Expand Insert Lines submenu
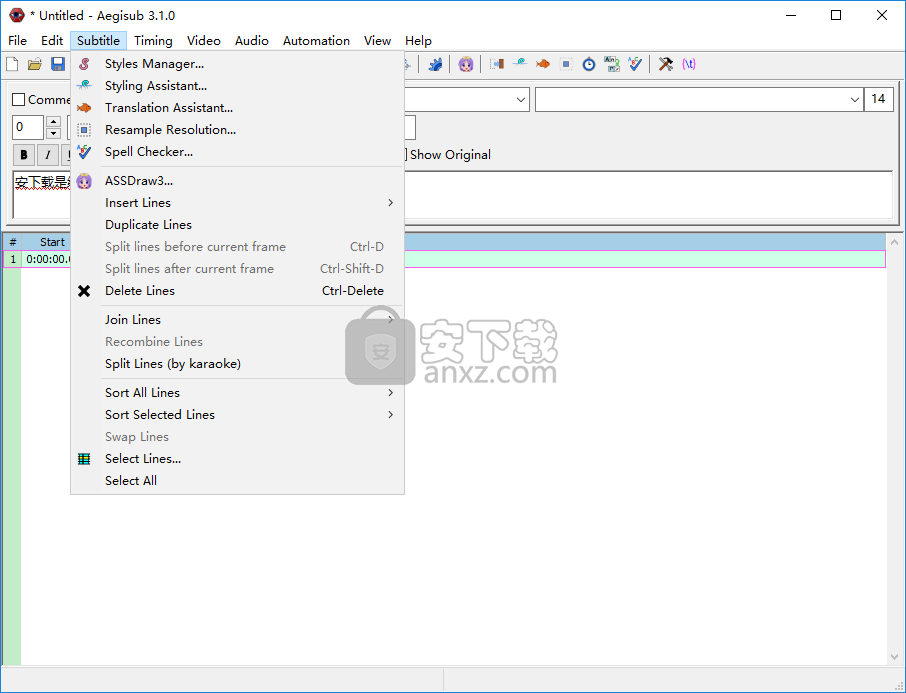This screenshot has width=906, height=693. (237, 203)
